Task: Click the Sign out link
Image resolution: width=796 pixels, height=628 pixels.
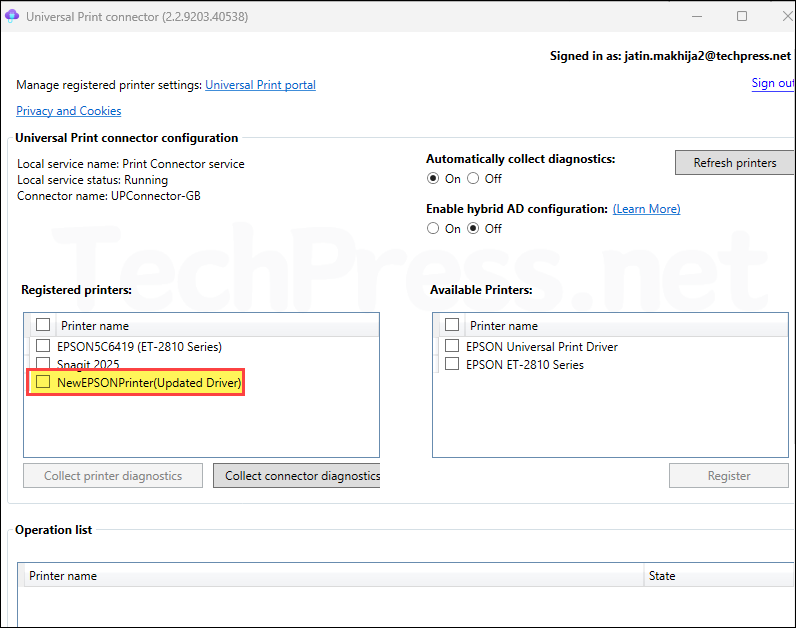Action: click(773, 83)
